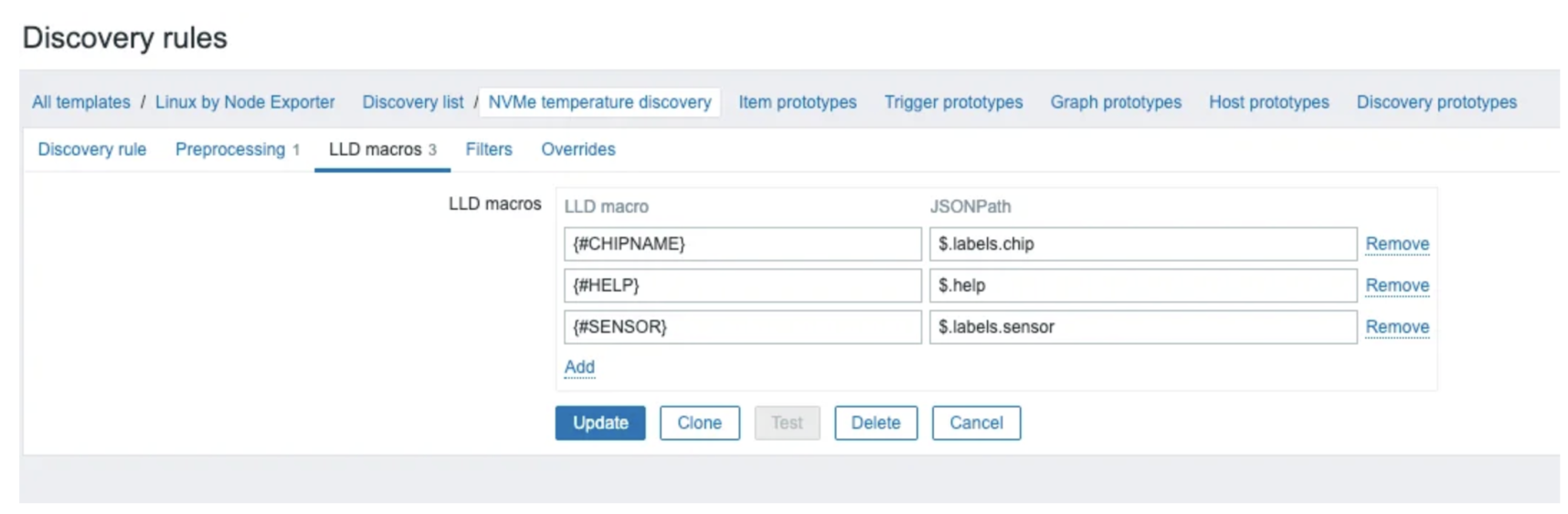The image size is (1568, 514).
Task: Cancel editing the discovery rule
Action: coord(975,423)
